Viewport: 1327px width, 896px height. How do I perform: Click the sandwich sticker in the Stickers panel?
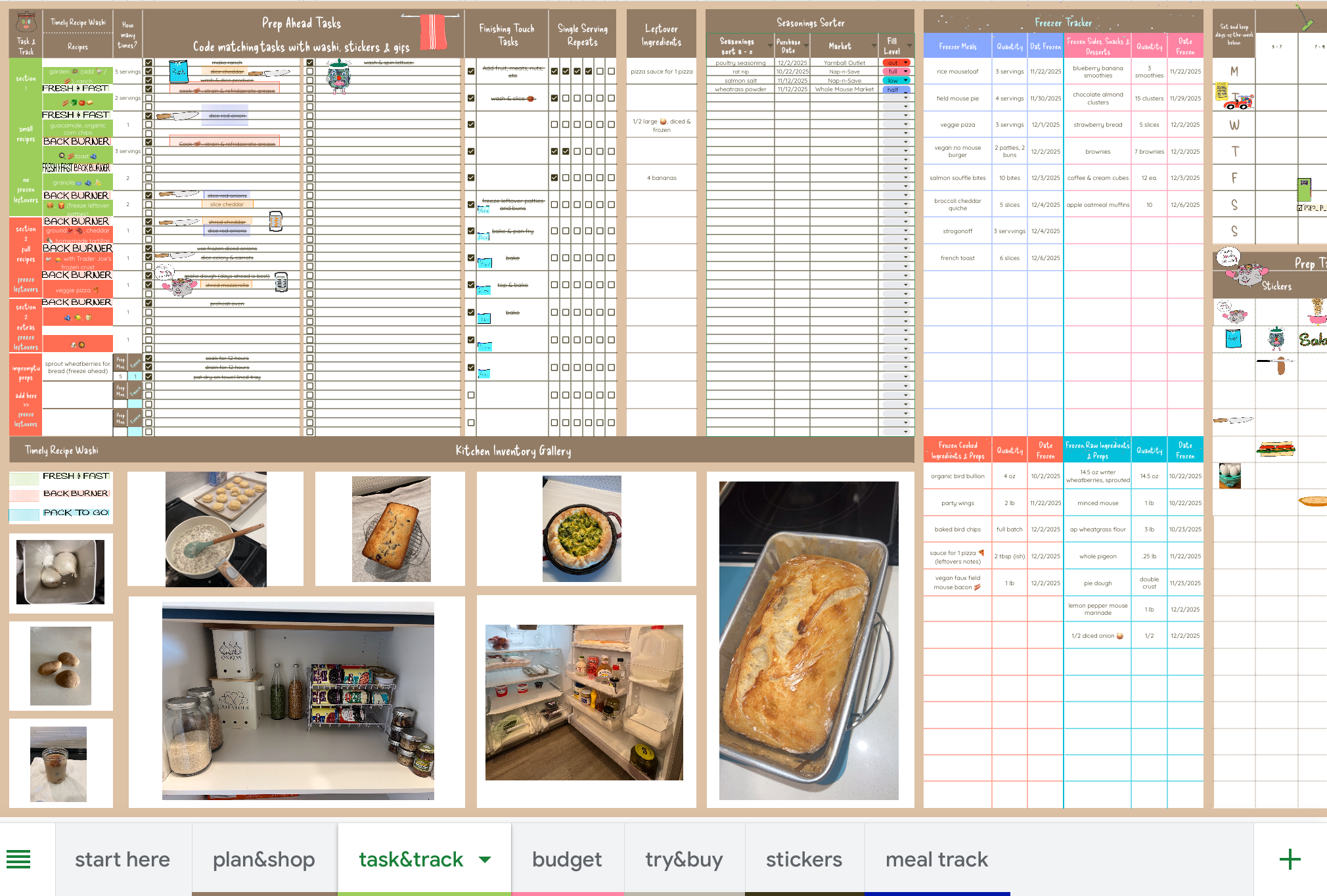coord(1276,449)
